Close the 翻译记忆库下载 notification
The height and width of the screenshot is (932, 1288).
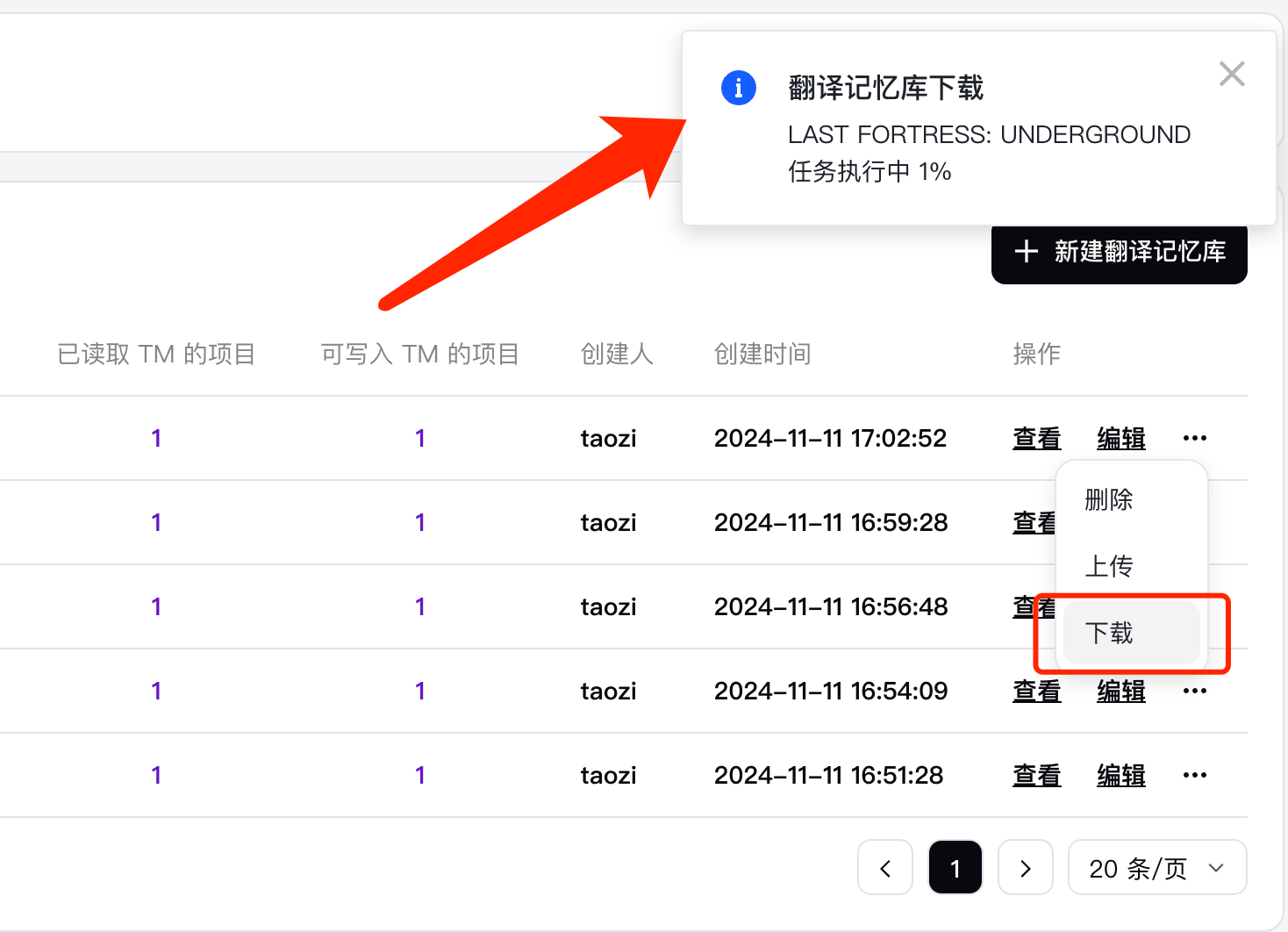click(x=1232, y=75)
